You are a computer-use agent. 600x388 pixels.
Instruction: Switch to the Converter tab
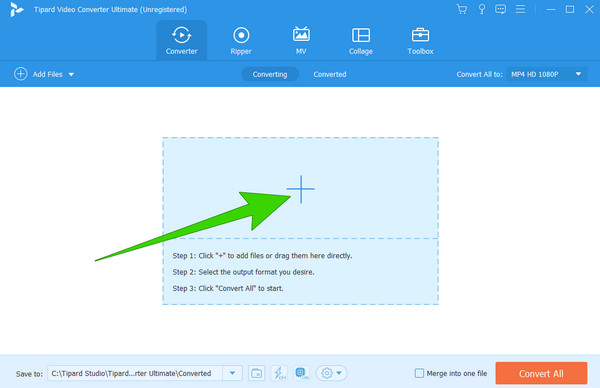coord(181,41)
